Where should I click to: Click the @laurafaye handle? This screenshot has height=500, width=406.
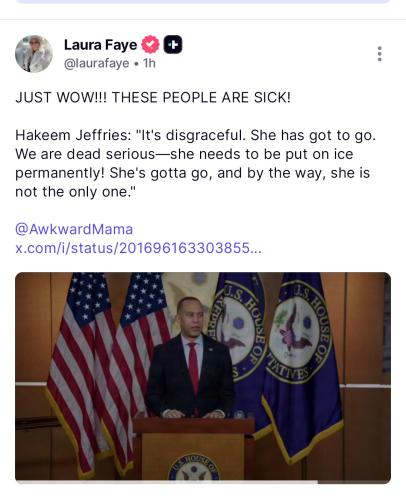pyautogui.click(x=96, y=63)
